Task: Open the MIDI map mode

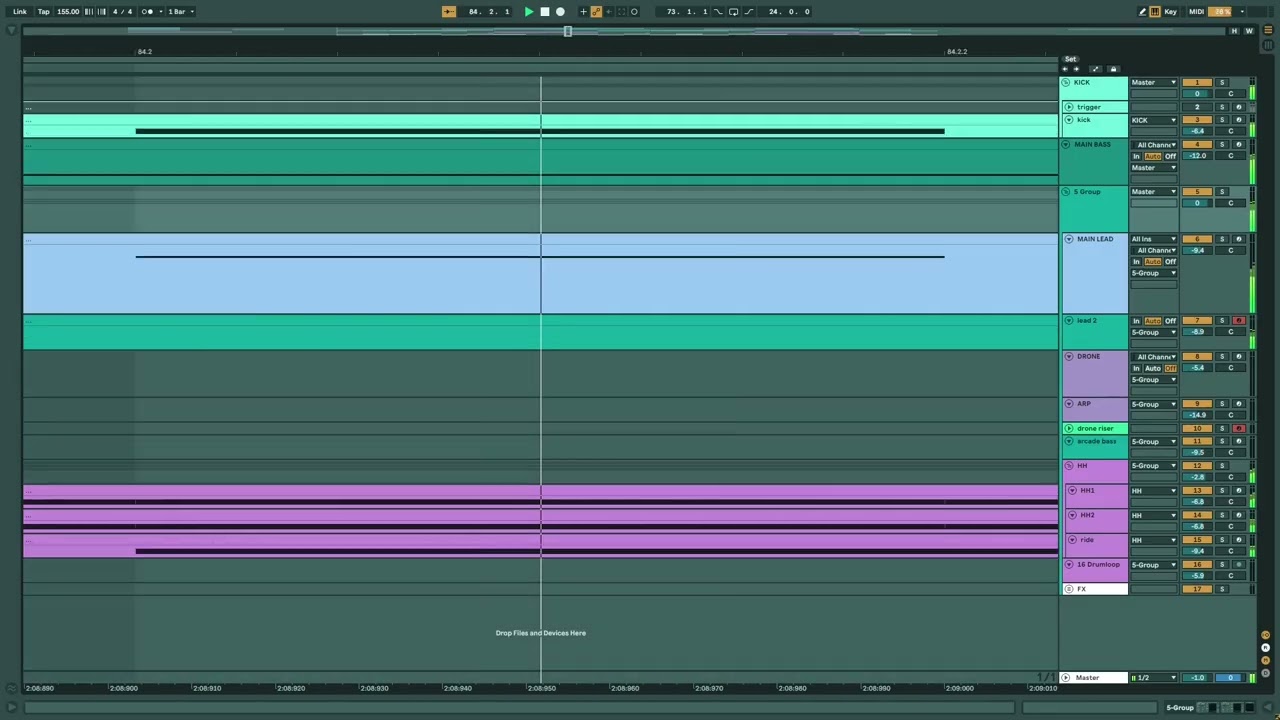Action: pos(1197,12)
